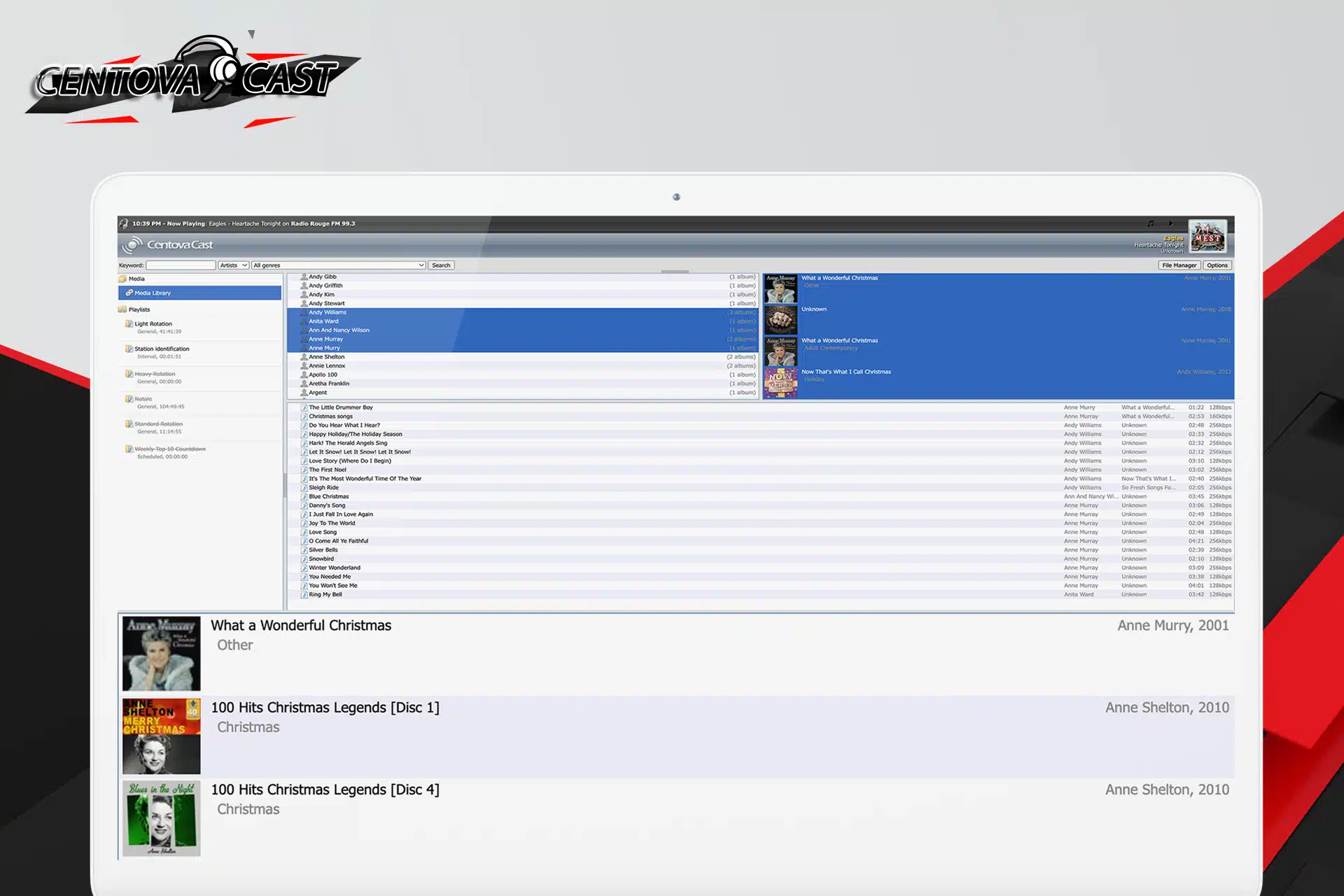Click track icon beside Danny's Song

304,505
